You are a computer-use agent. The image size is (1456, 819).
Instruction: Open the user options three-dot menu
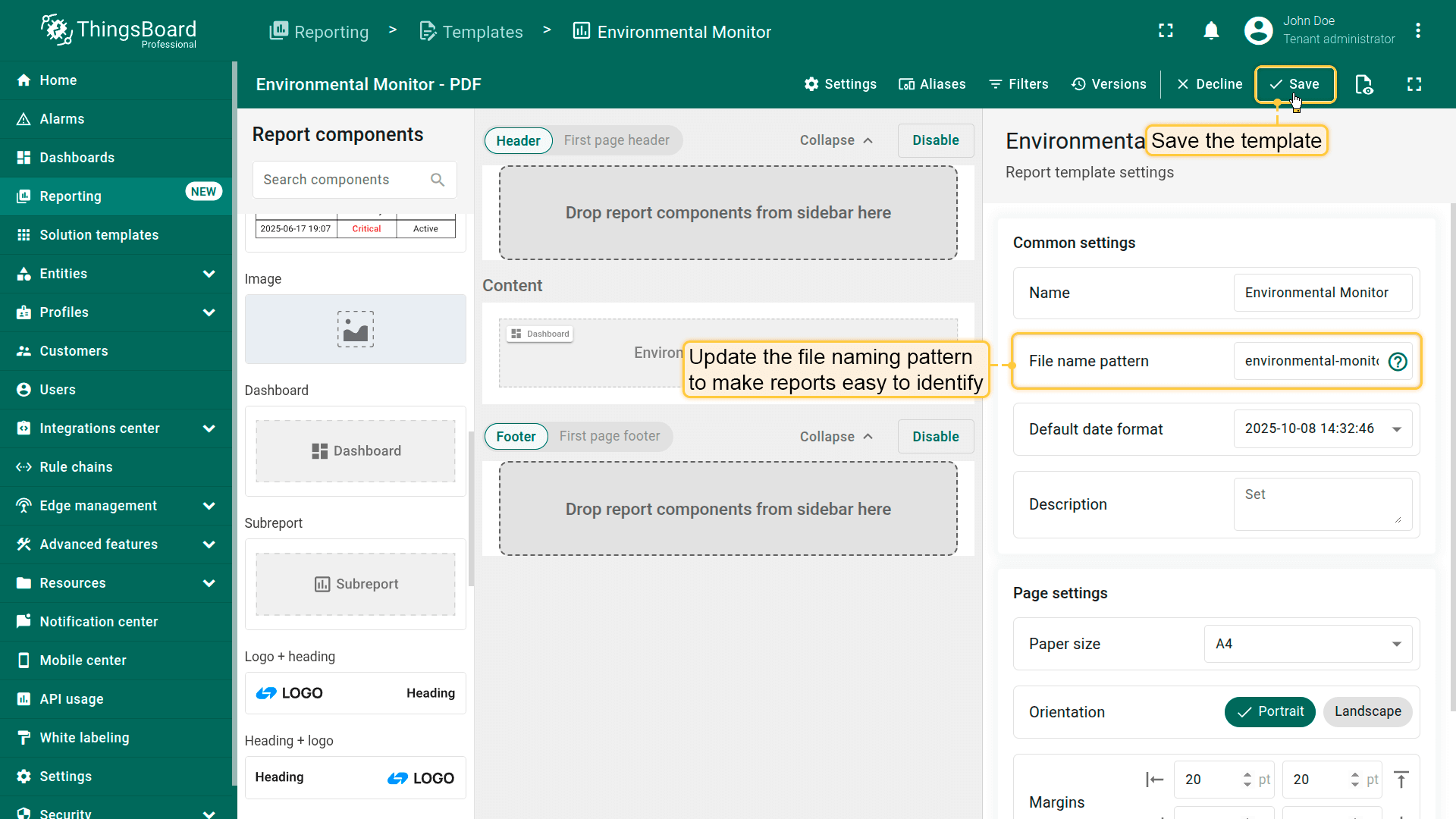click(x=1418, y=30)
